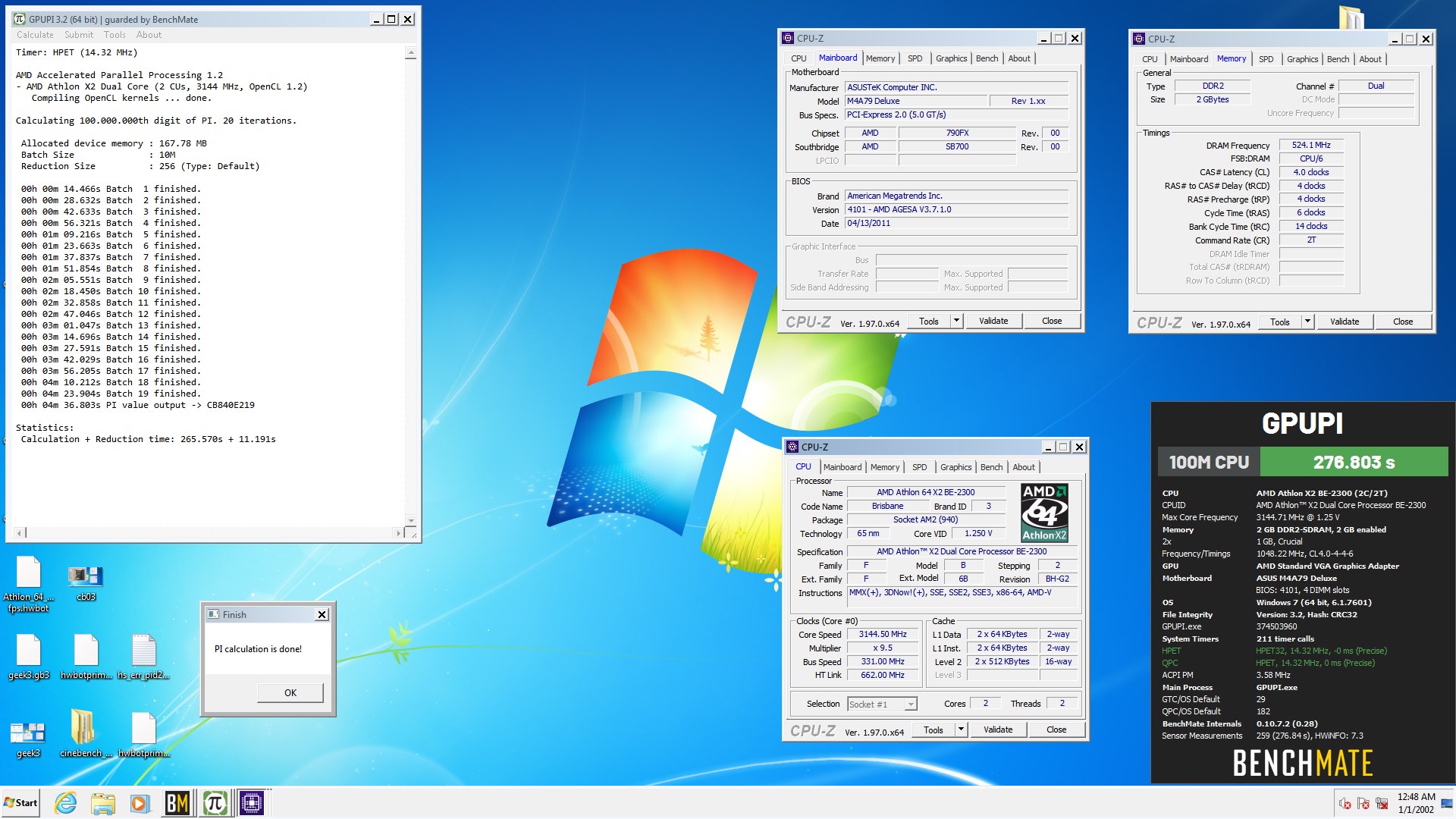Switch to GPUPI via pi taskbar icon
1456x819 pixels.
click(x=215, y=802)
